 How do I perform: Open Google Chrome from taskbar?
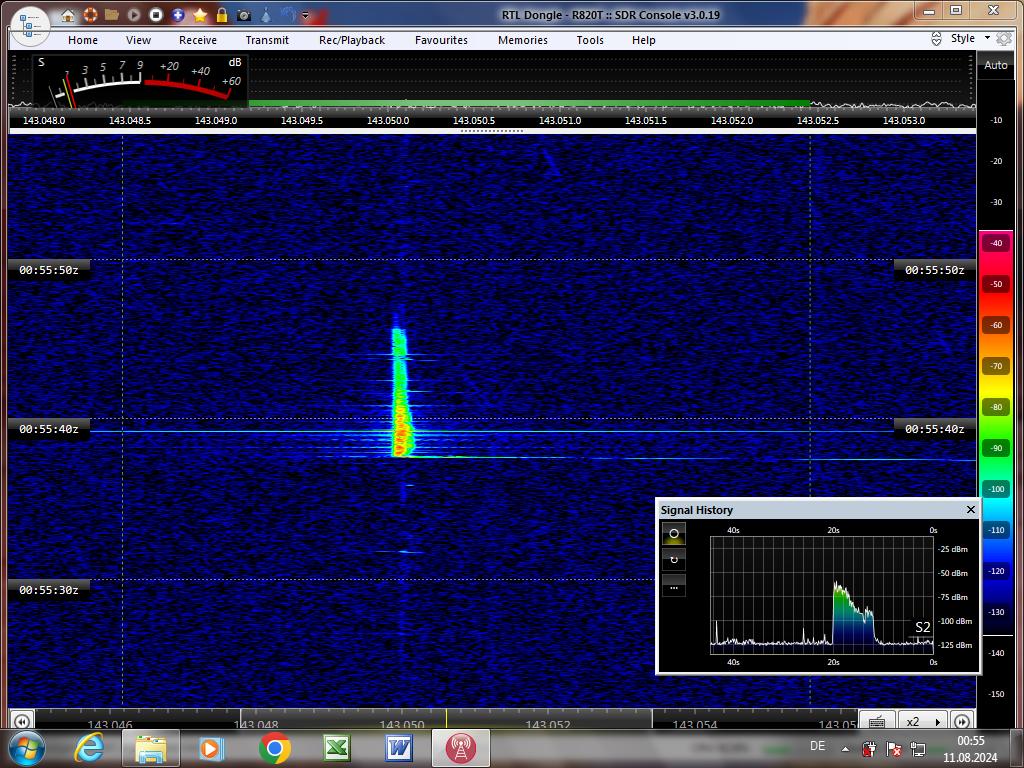pos(275,748)
